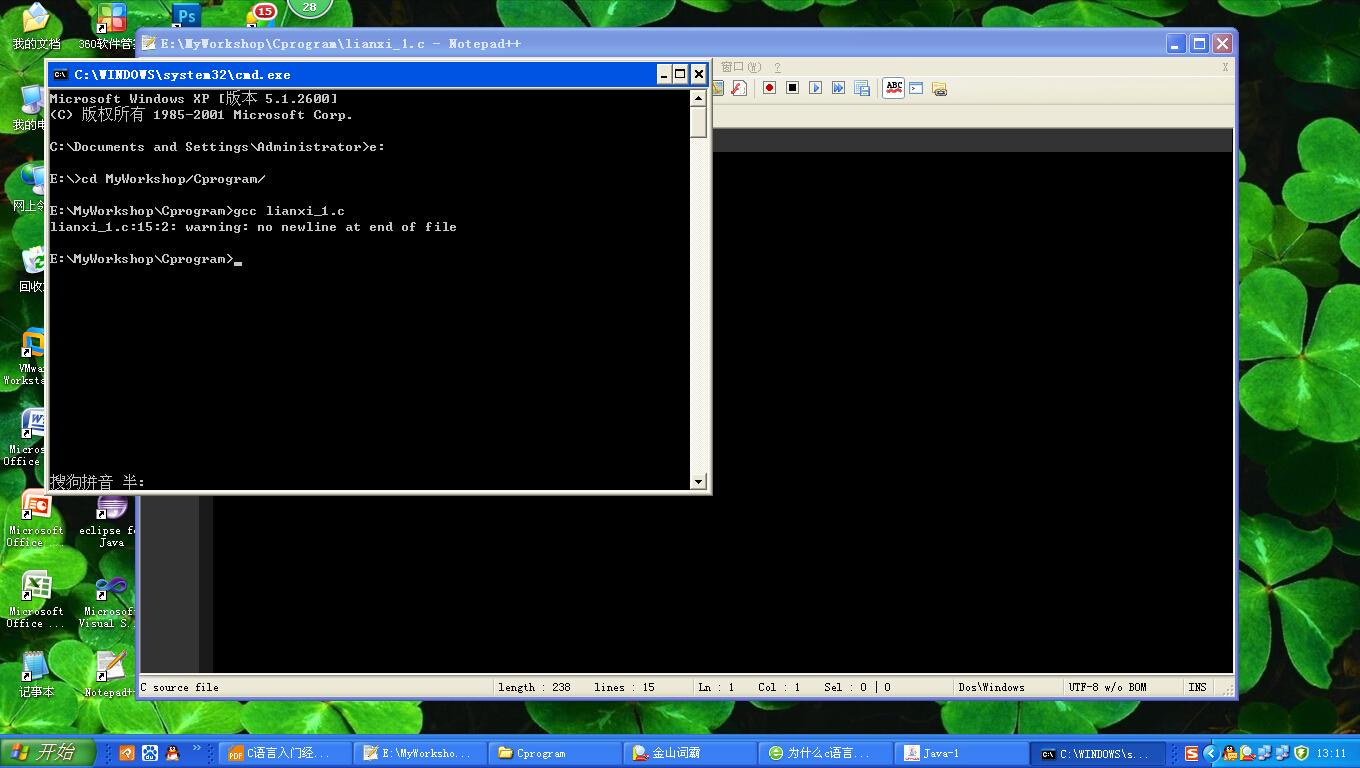This screenshot has height=768, width=1360.
Task: Open the eclipse for Java desktop icon
Action: (110, 522)
